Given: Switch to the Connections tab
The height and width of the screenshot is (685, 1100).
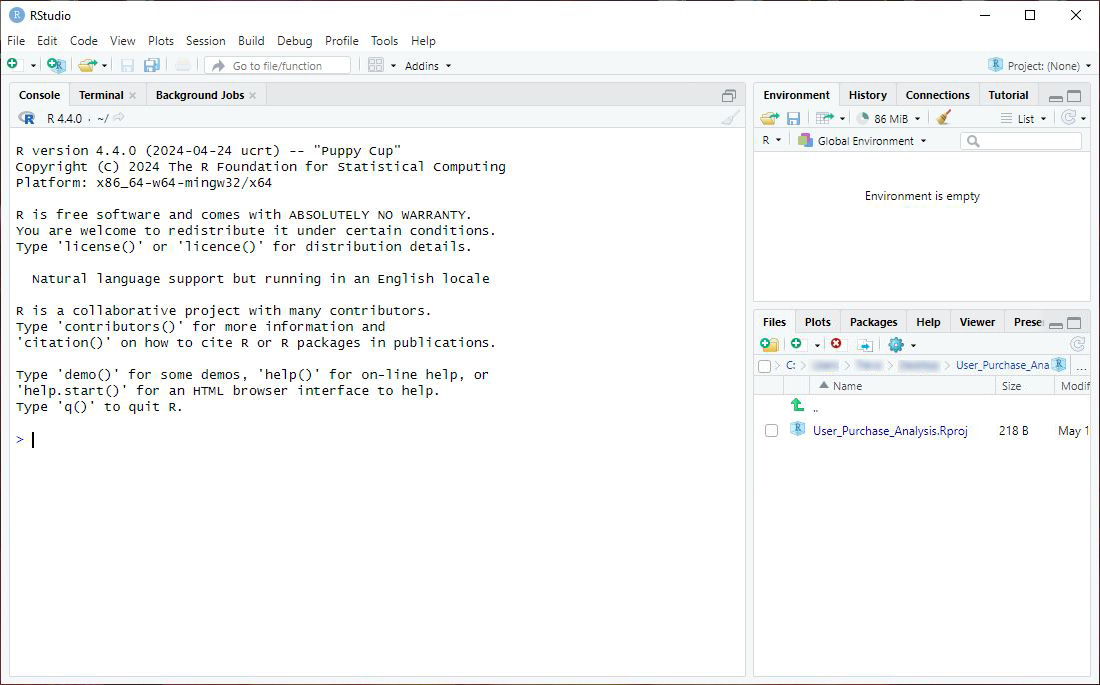Looking at the screenshot, I should pyautogui.click(x=937, y=95).
